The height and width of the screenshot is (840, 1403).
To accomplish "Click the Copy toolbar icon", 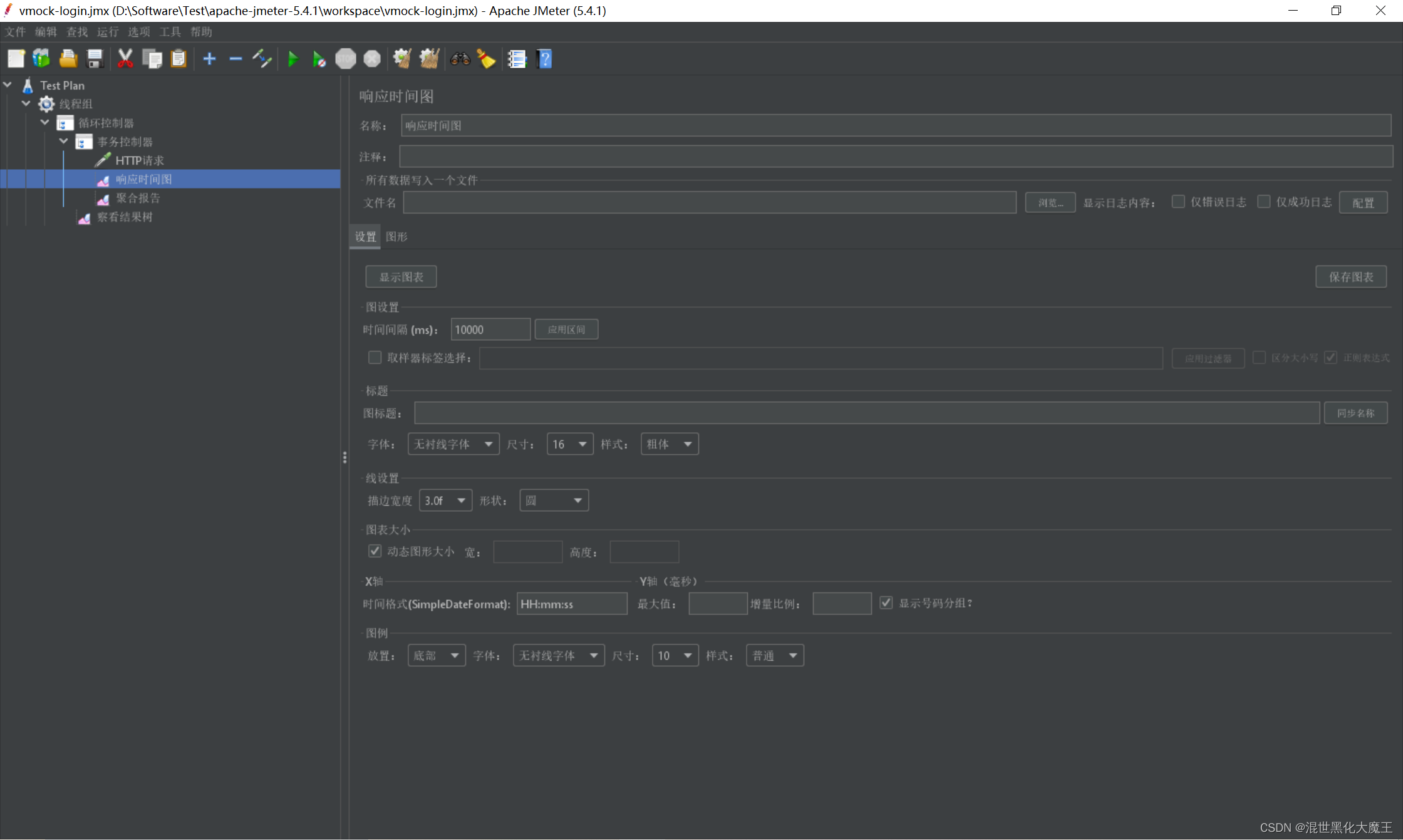I will pos(152,59).
